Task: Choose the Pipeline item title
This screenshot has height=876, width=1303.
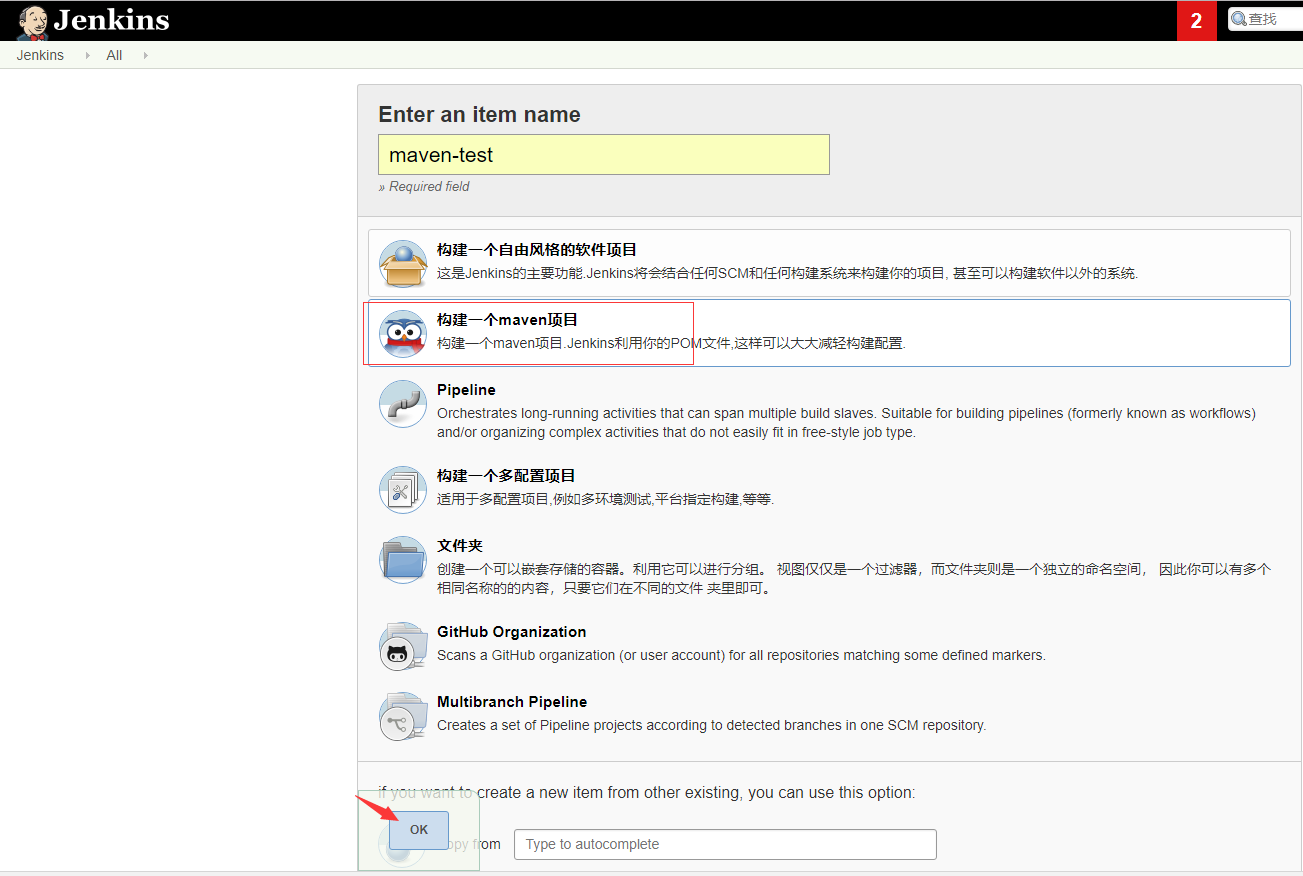Action: [x=466, y=390]
